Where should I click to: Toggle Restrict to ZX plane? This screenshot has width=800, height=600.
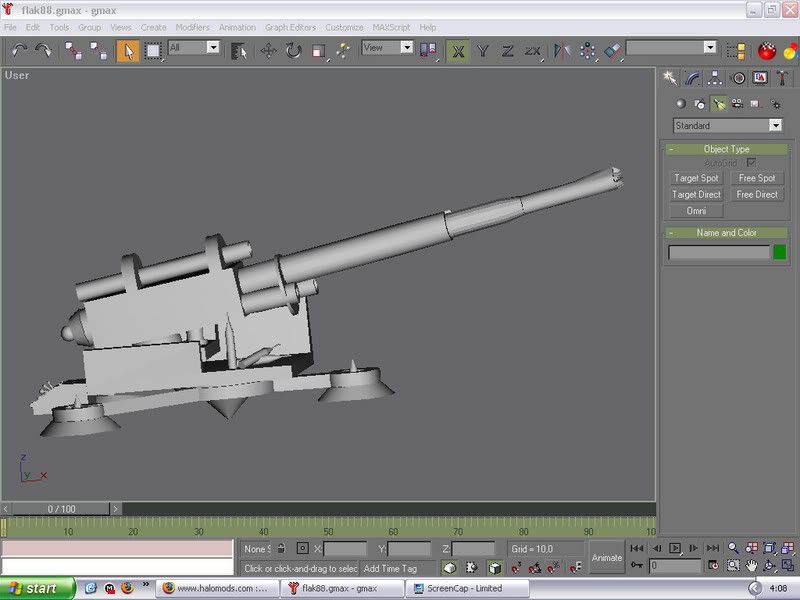pos(532,51)
